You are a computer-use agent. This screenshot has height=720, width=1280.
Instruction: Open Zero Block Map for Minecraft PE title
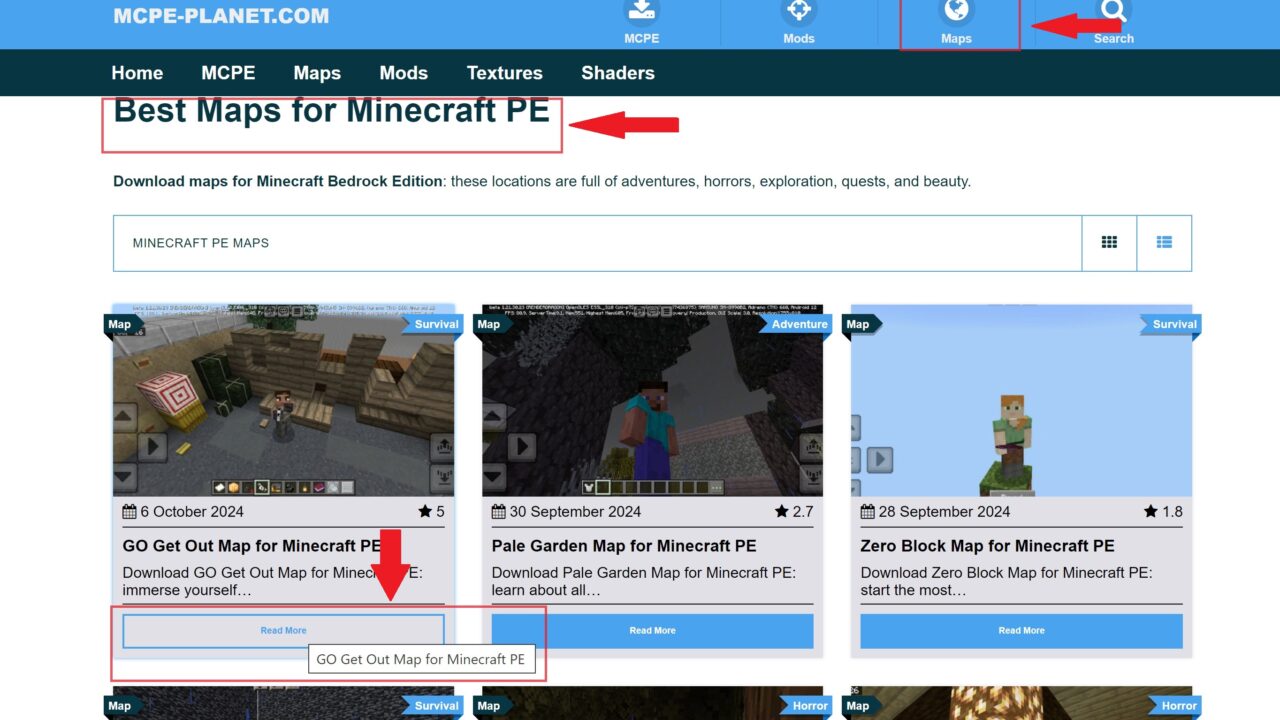click(x=988, y=546)
